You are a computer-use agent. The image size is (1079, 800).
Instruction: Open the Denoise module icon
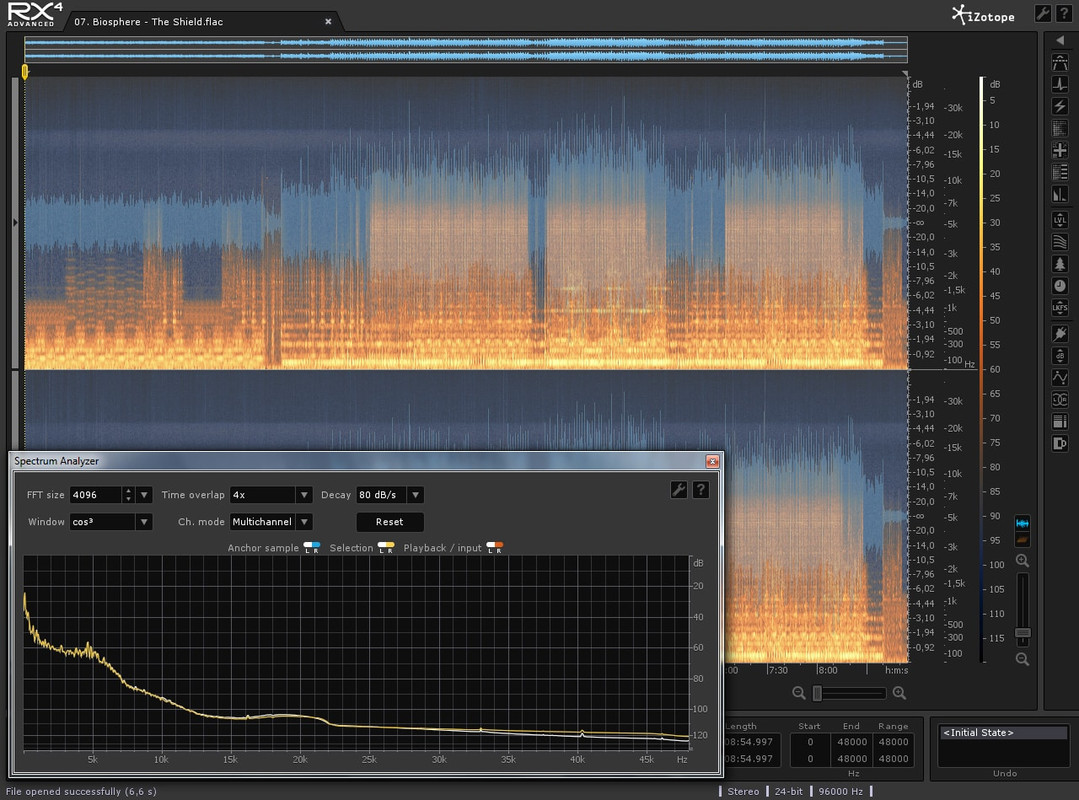click(1060, 129)
